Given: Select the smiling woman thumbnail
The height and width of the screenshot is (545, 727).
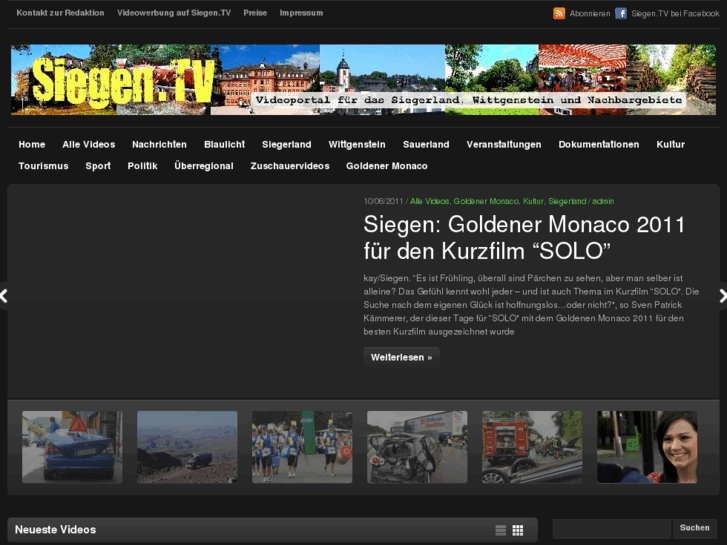Looking at the screenshot, I should (x=647, y=447).
